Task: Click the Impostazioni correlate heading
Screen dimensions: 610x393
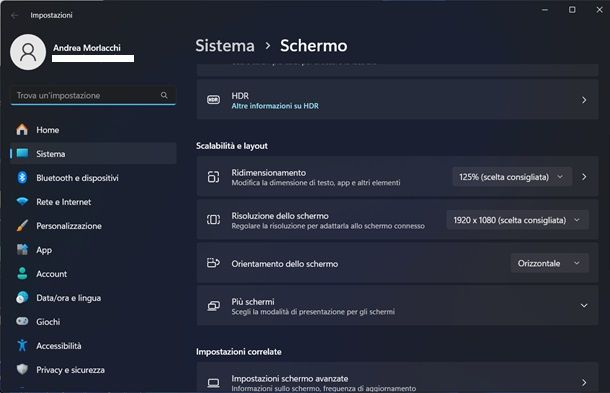Action: [239, 352]
